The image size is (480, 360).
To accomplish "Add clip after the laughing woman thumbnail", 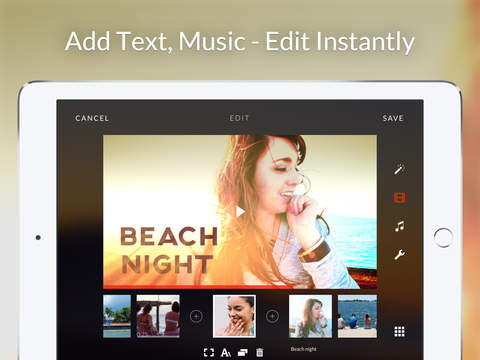I will tap(272, 316).
